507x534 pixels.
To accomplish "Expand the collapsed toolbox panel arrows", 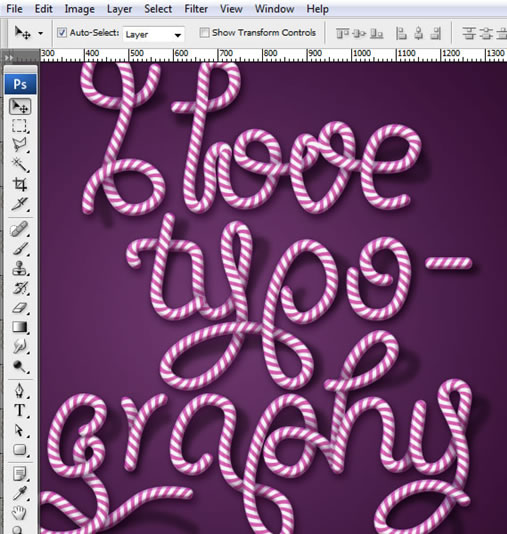I will point(9,58).
